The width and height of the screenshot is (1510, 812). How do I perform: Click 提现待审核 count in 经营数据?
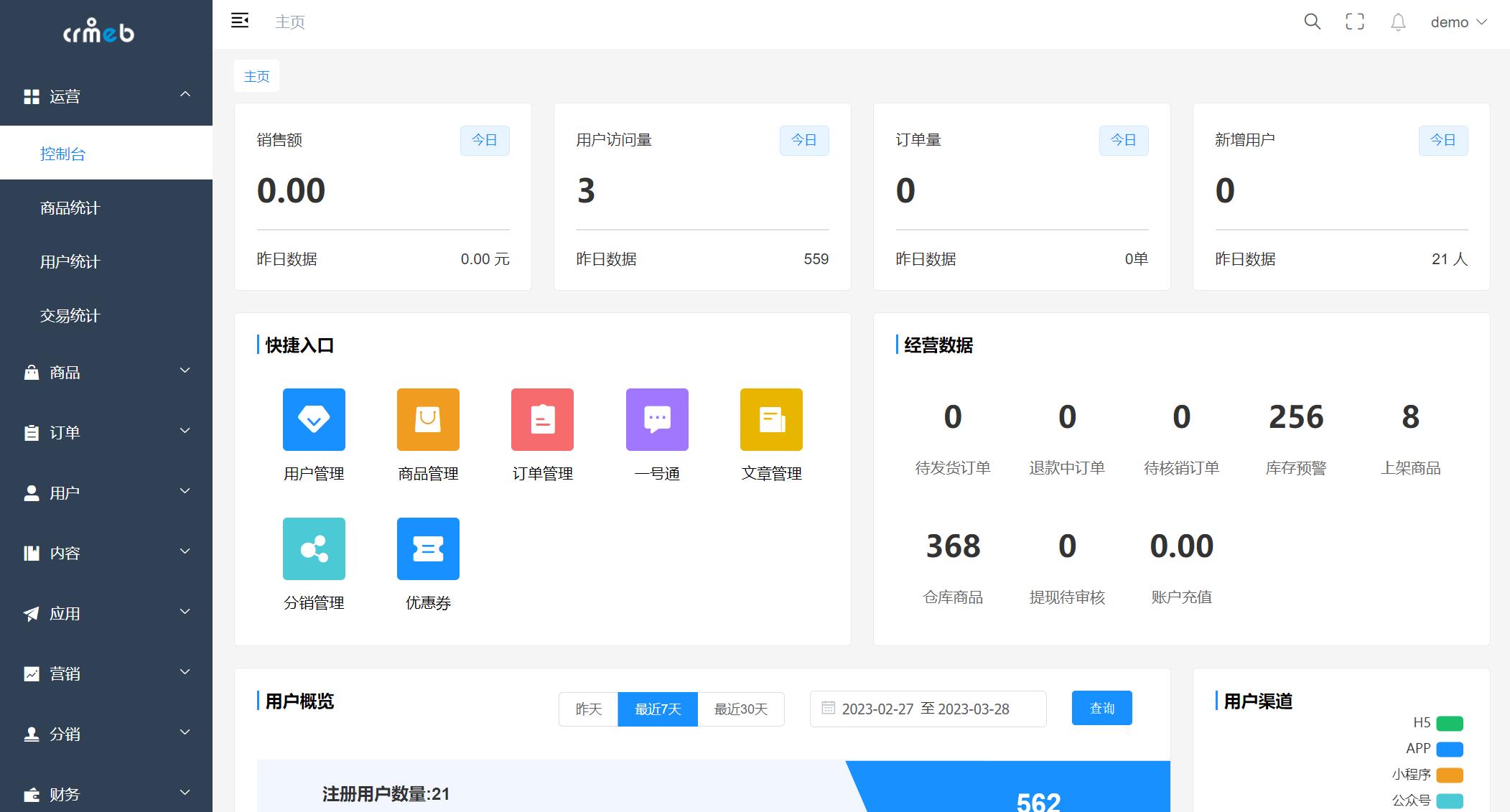(x=1067, y=546)
